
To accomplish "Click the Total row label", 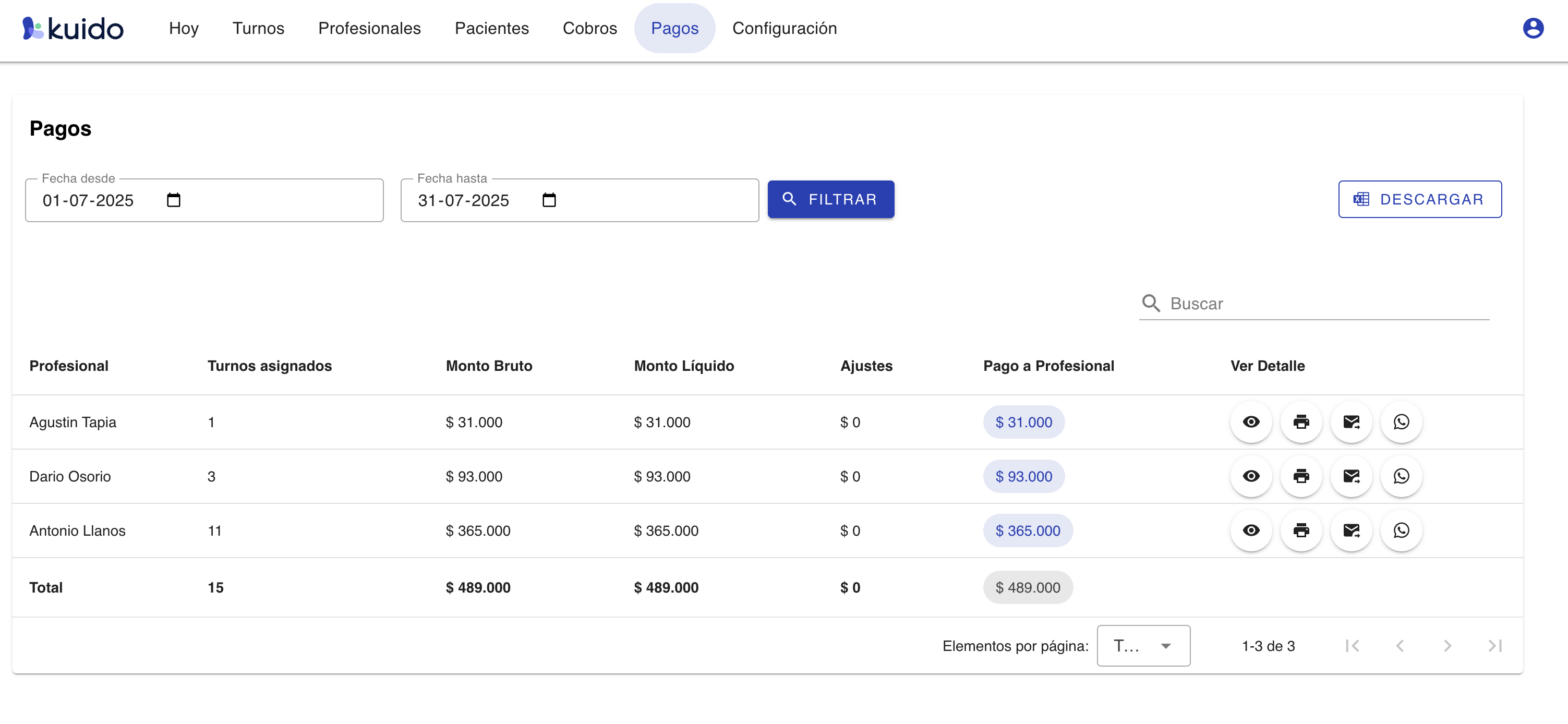I will coord(46,587).
